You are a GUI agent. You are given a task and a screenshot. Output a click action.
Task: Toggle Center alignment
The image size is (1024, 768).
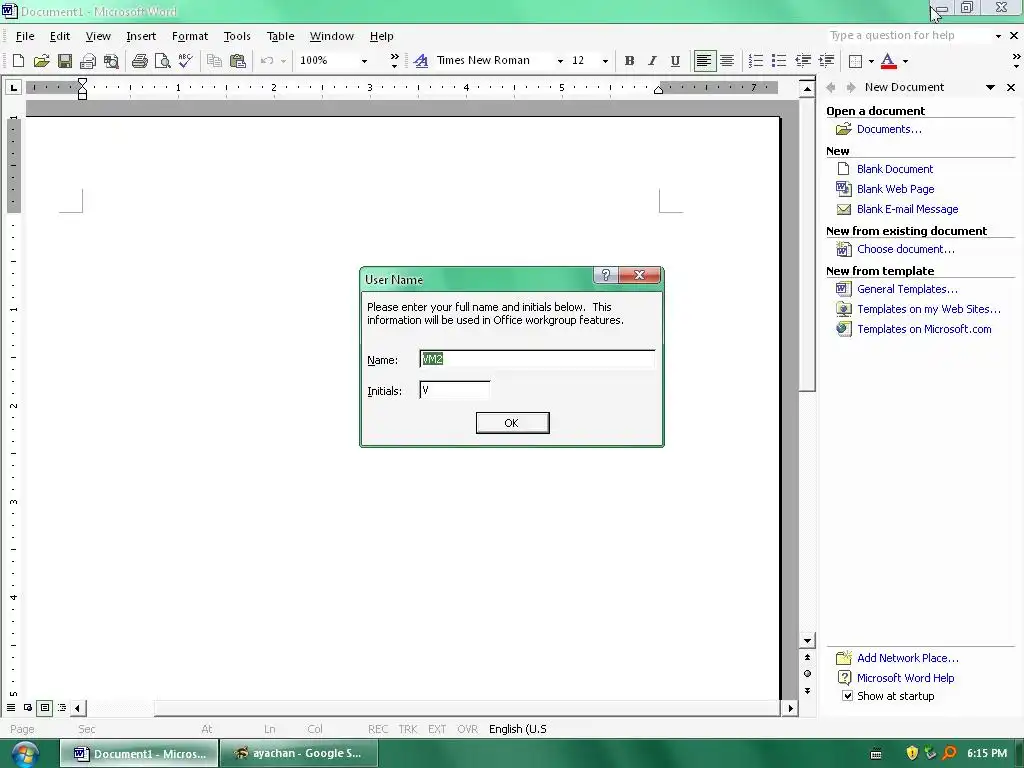click(x=727, y=61)
